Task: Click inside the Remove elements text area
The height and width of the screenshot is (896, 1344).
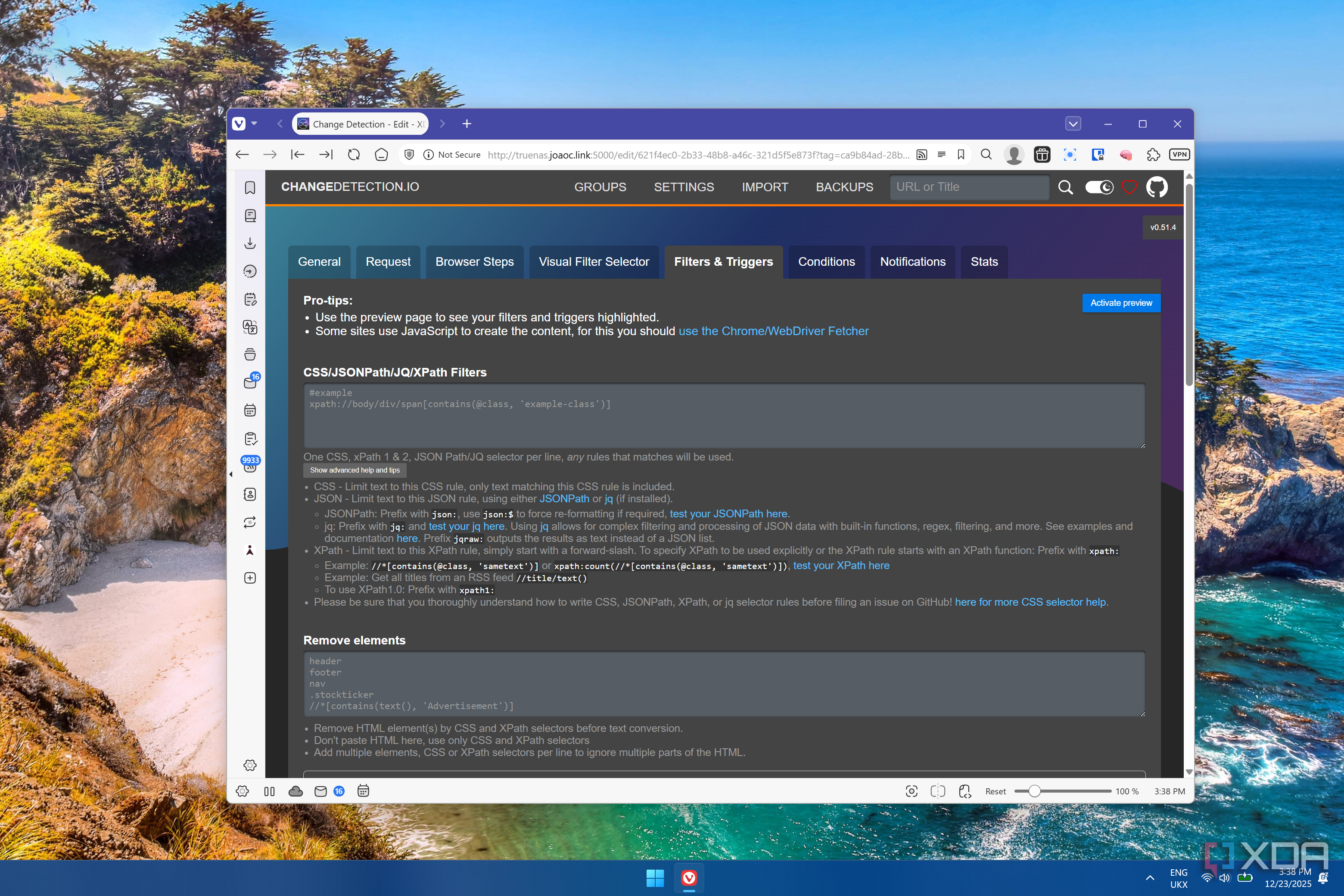Action: point(724,684)
